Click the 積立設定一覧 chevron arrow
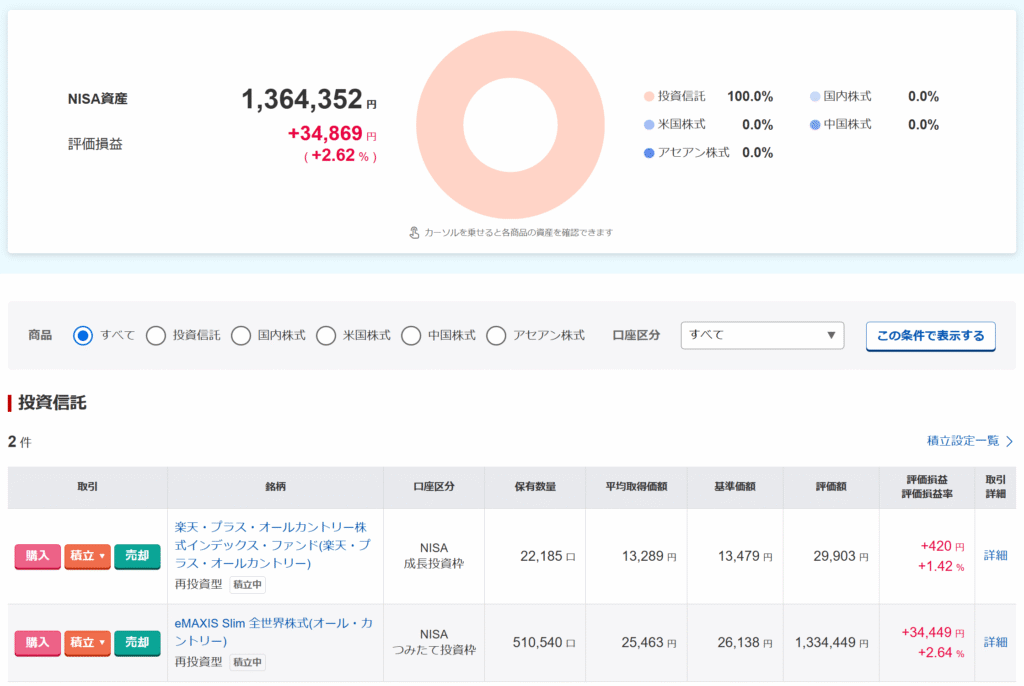Image resolution: width=1024 pixels, height=686 pixels. click(1010, 442)
